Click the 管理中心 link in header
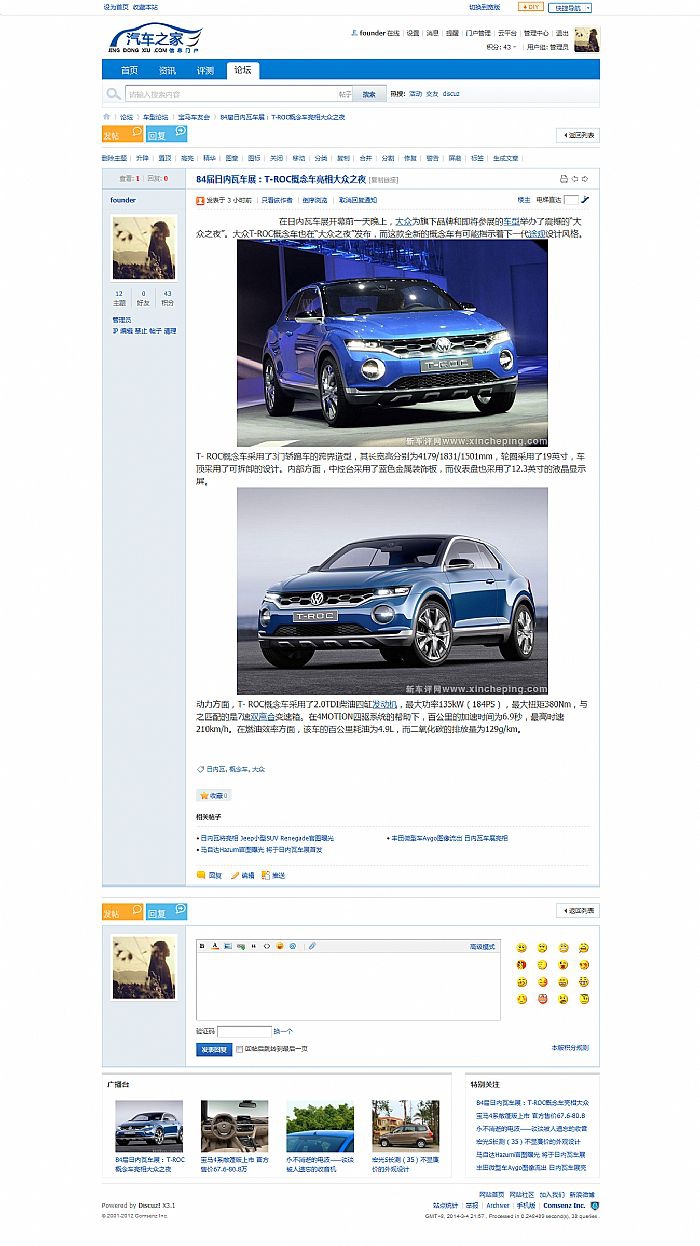 [x=535, y=33]
